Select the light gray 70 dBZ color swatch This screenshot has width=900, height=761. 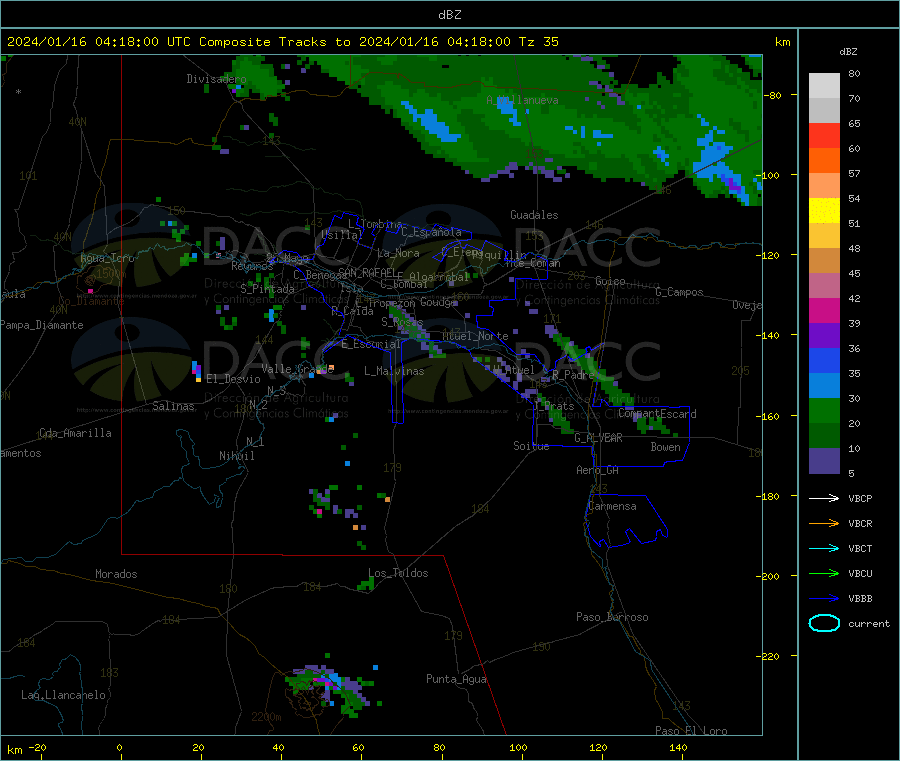click(824, 86)
